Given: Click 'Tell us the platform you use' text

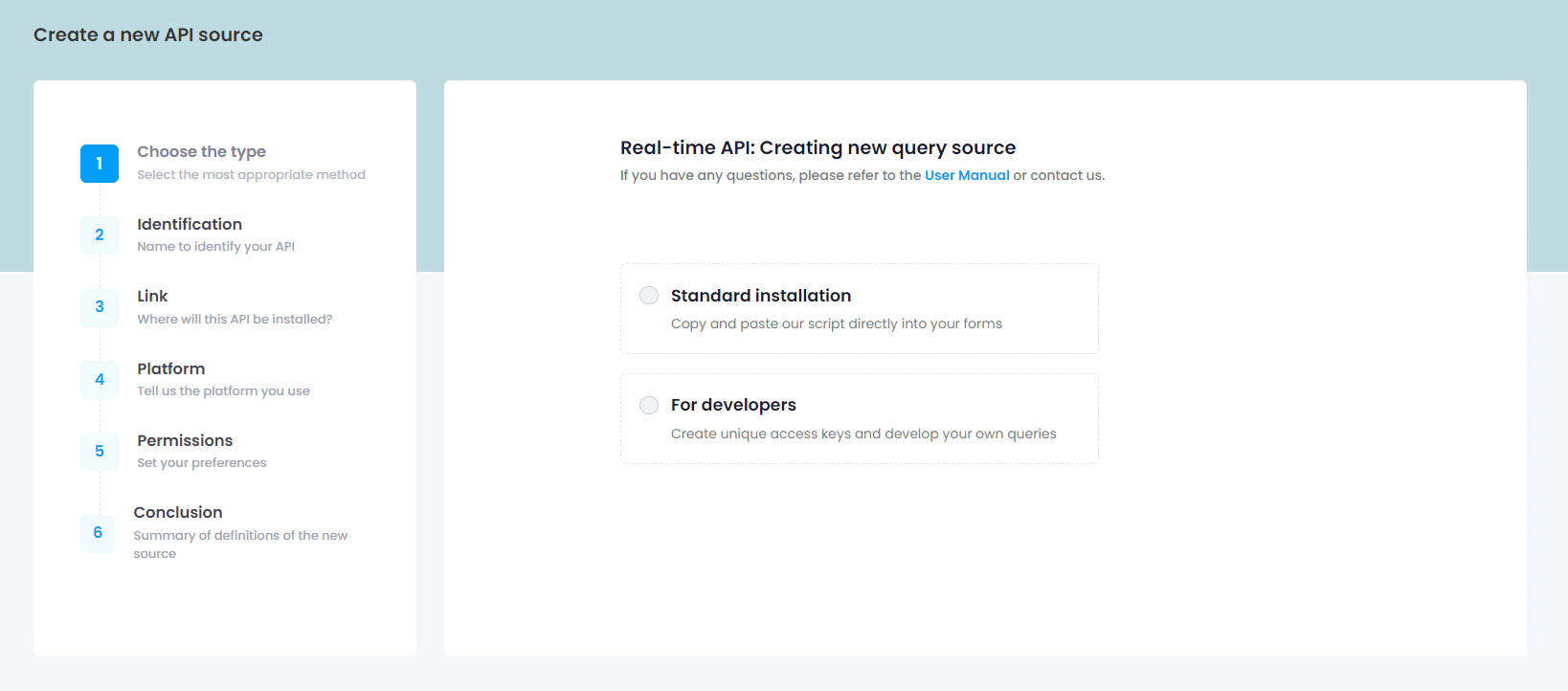Looking at the screenshot, I should (x=223, y=390).
